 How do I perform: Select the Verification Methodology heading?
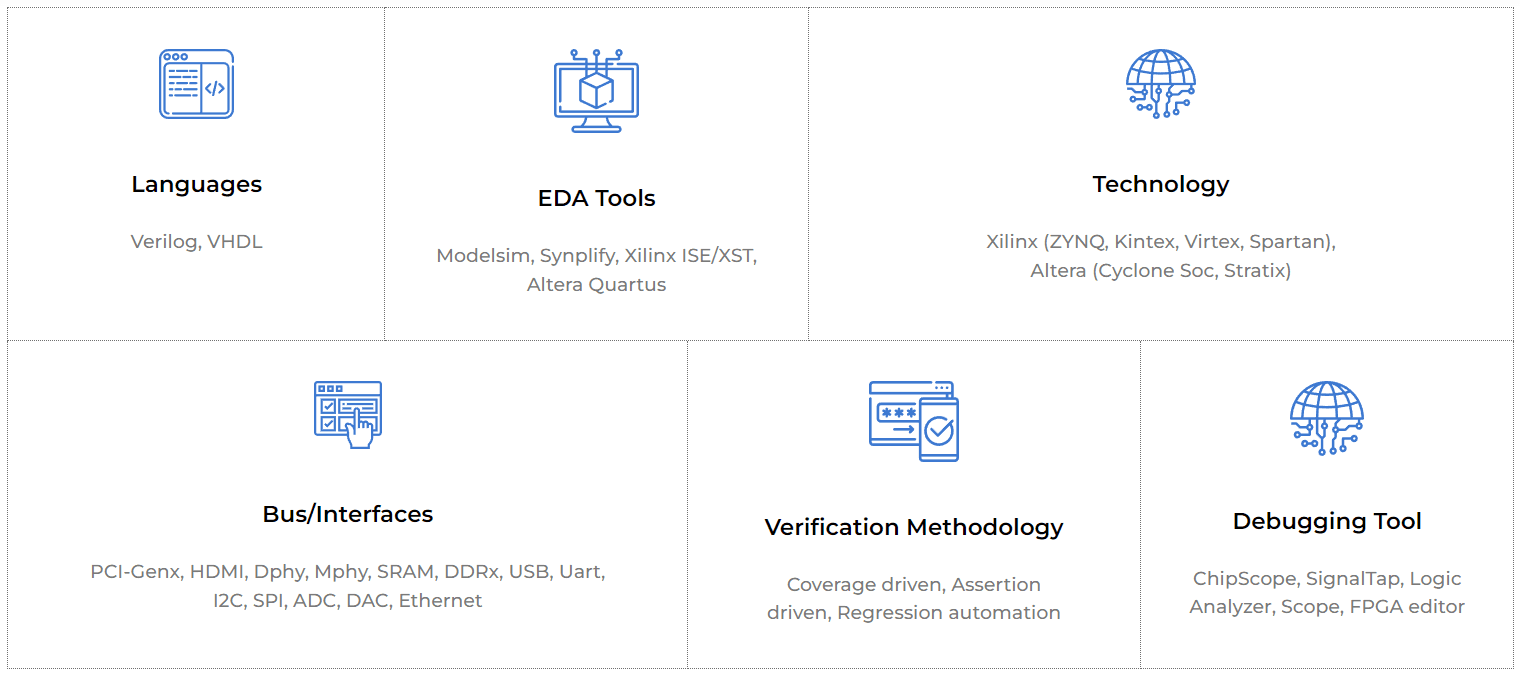click(x=914, y=527)
